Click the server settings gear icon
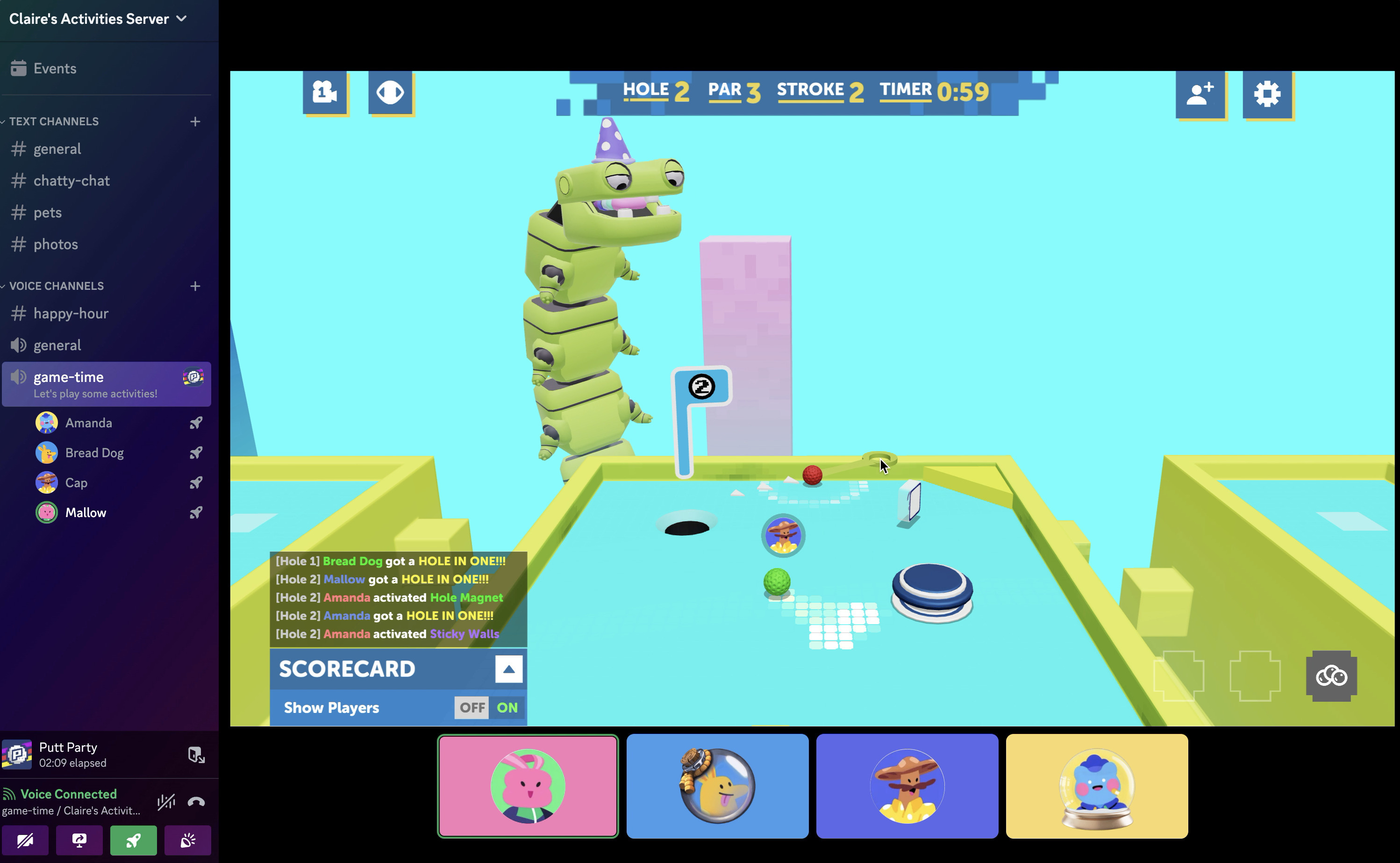This screenshot has width=1400, height=863. tap(1266, 92)
